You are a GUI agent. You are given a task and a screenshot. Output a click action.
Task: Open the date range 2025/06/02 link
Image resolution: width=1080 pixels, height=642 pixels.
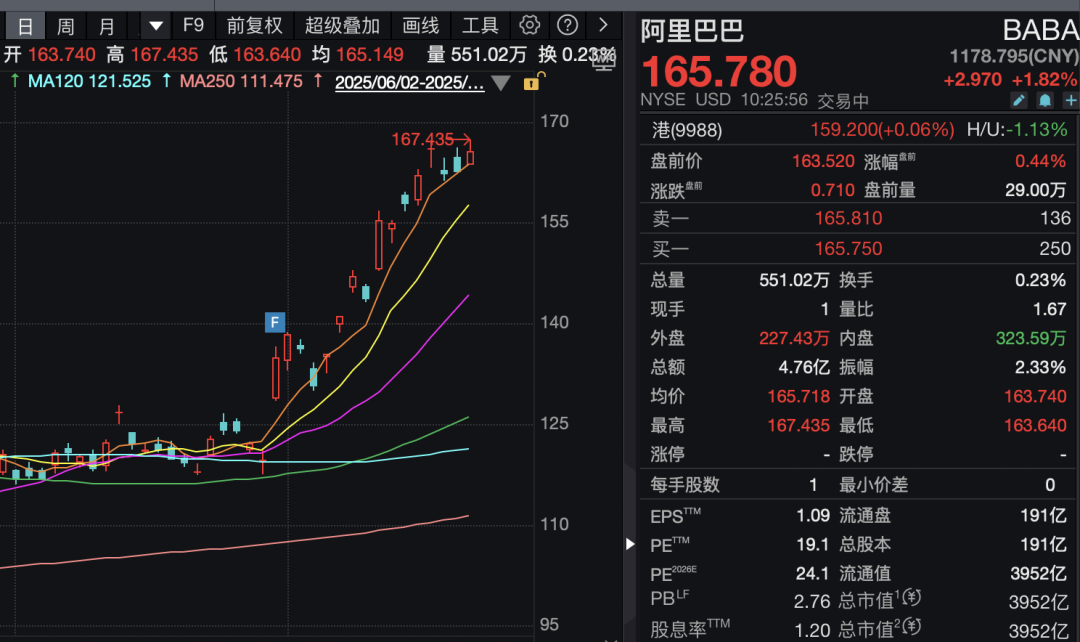409,83
